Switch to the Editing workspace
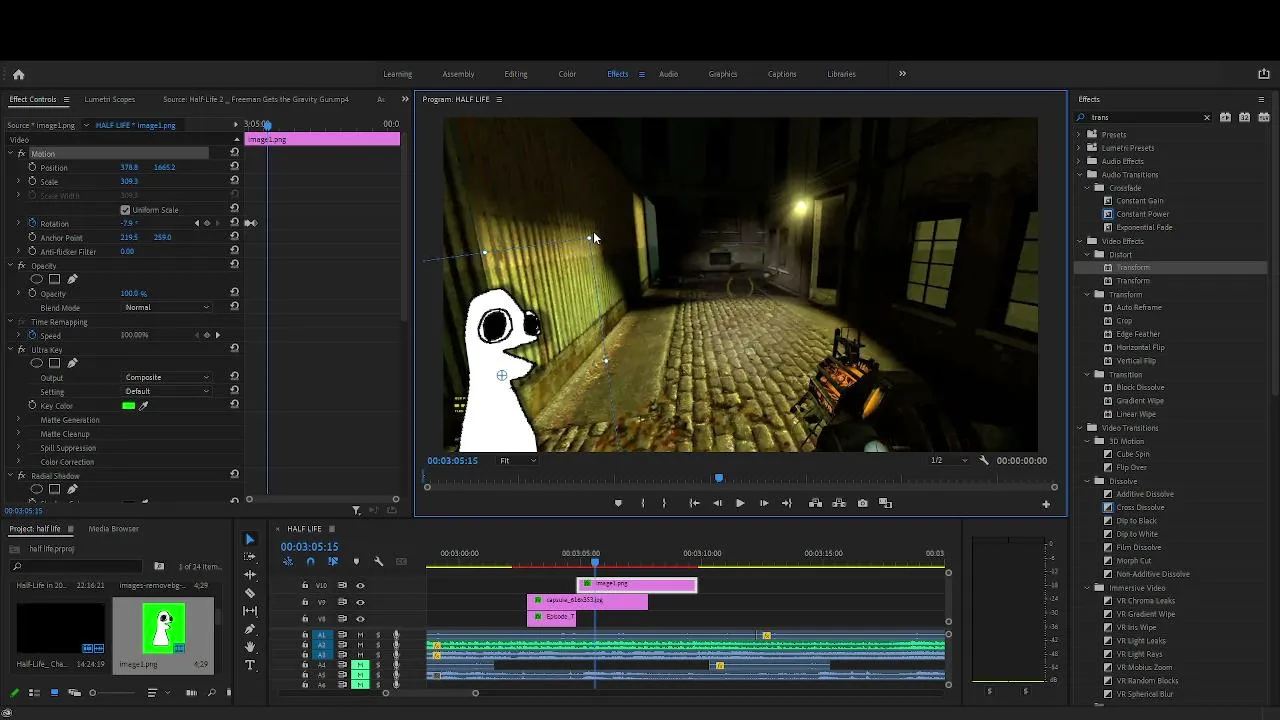This screenshot has height=720, width=1280. click(516, 74)
